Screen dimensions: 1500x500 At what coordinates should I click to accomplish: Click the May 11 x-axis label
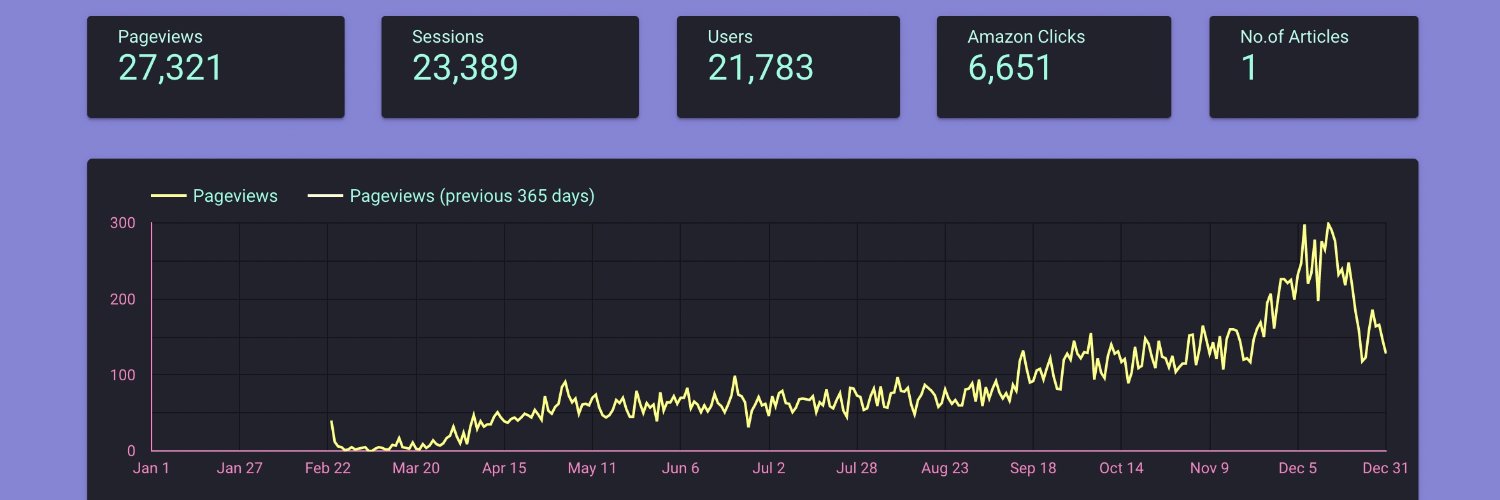[x=592, y=468]
